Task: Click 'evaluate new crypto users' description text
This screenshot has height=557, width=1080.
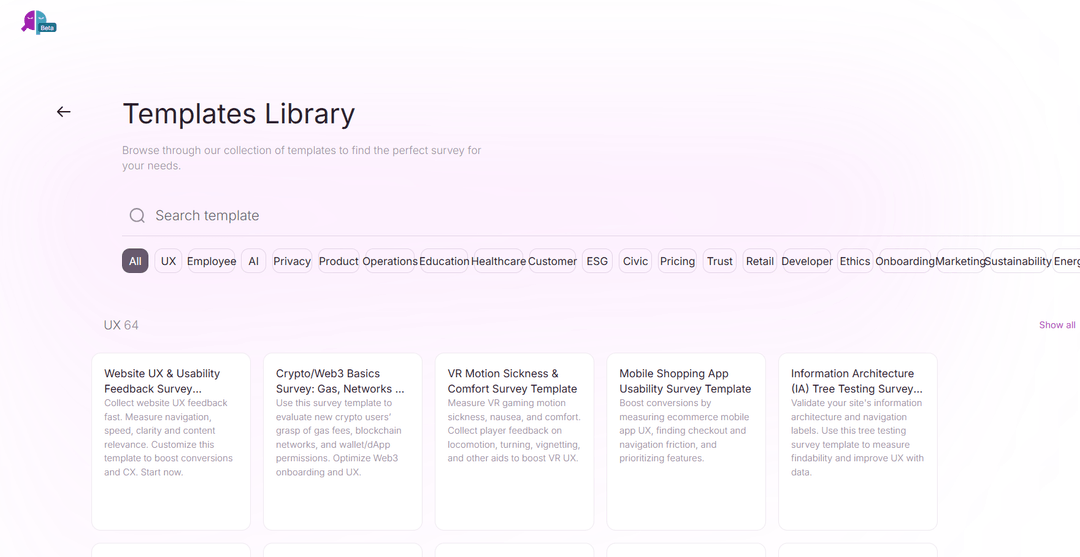Action: (x=338, y=438)
